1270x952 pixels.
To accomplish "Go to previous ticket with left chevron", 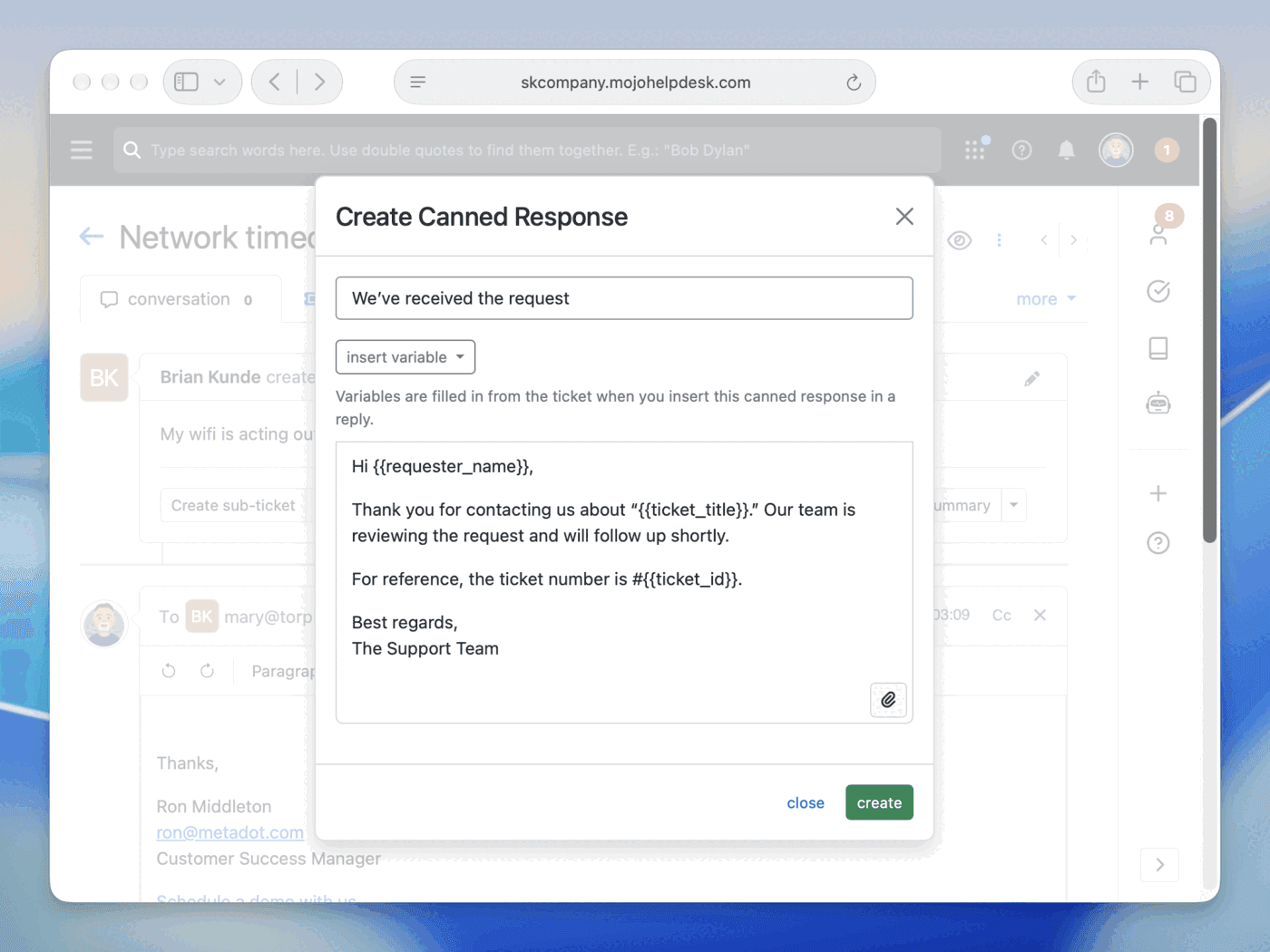I will coord(1044,240).
